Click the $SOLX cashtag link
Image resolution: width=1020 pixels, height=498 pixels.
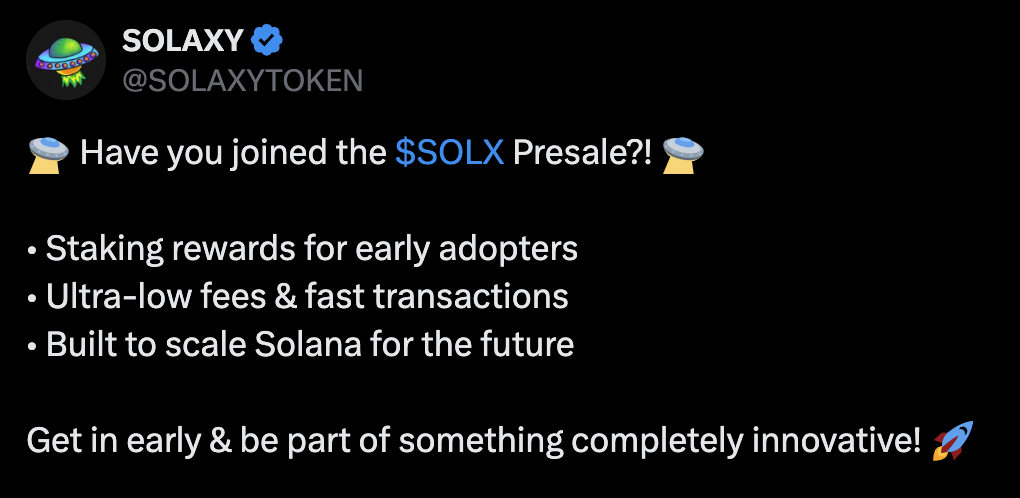click(449, 153)
